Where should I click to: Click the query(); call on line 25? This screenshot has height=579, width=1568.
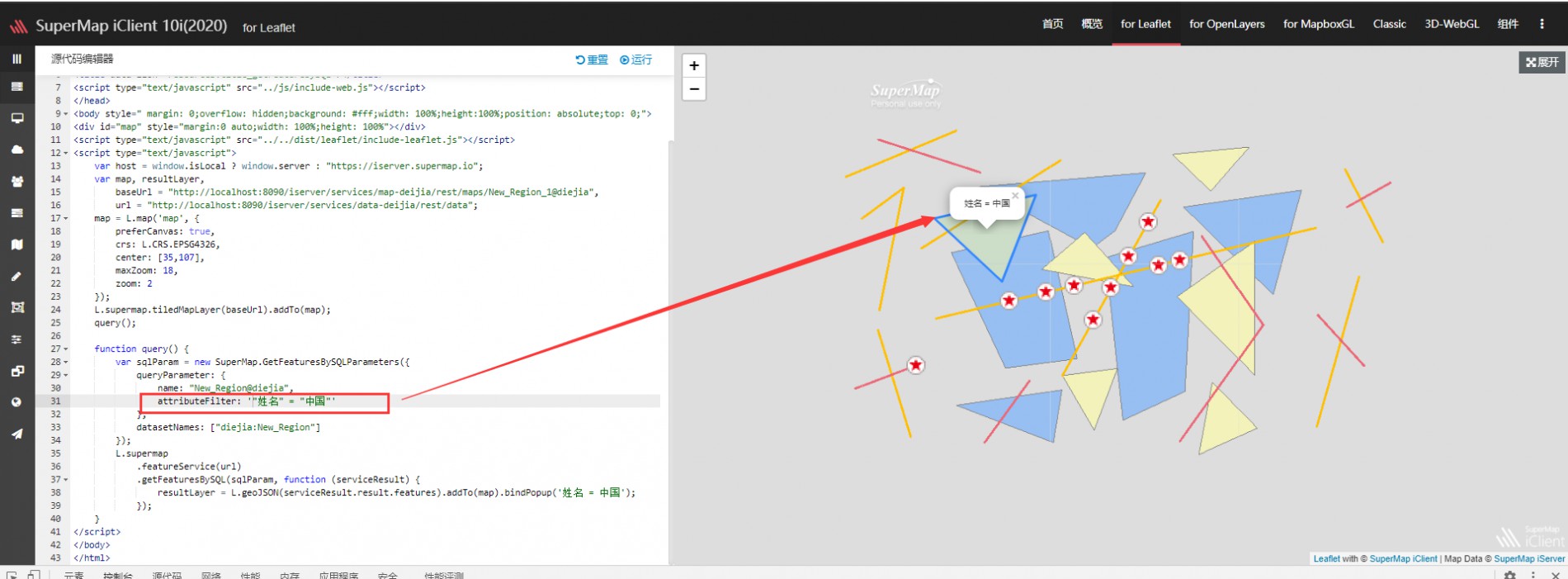pos(115,323)
